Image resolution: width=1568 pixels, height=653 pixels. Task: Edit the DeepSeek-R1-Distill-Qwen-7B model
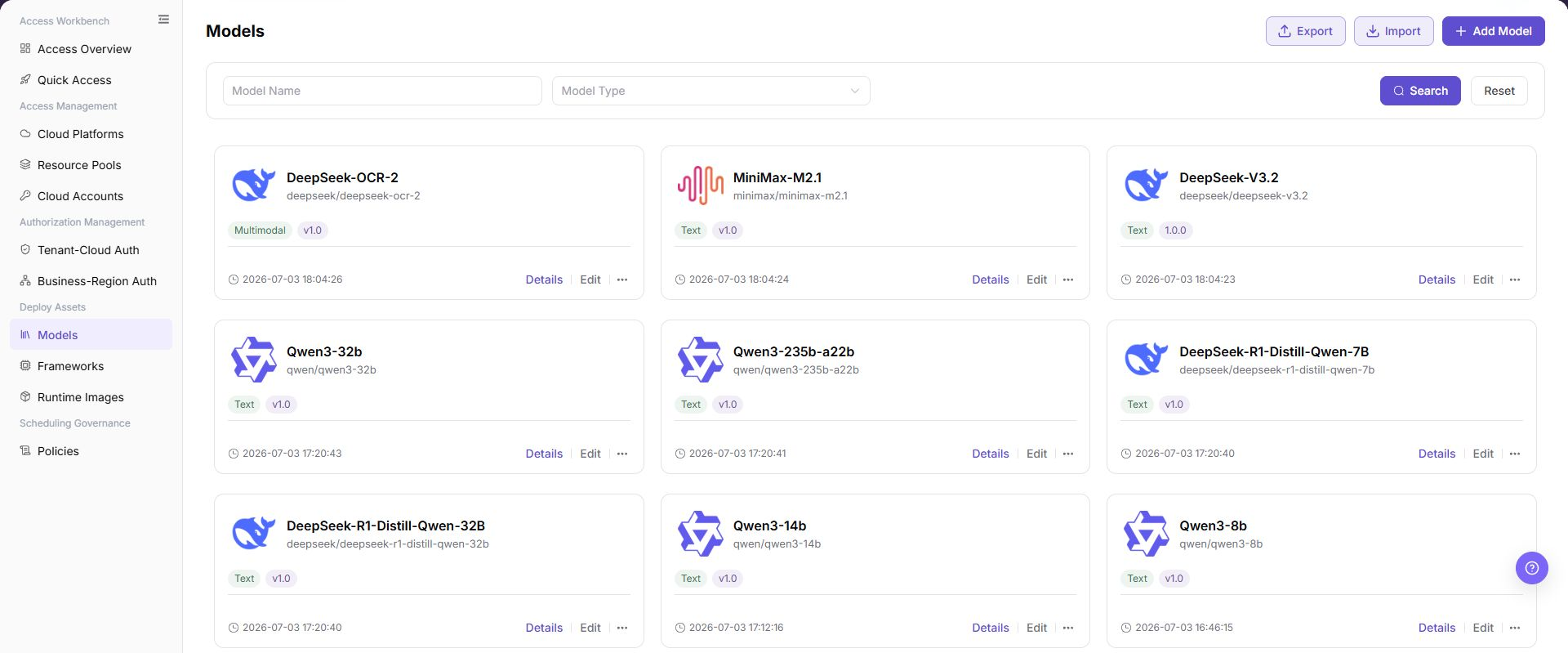point(1483,454)
